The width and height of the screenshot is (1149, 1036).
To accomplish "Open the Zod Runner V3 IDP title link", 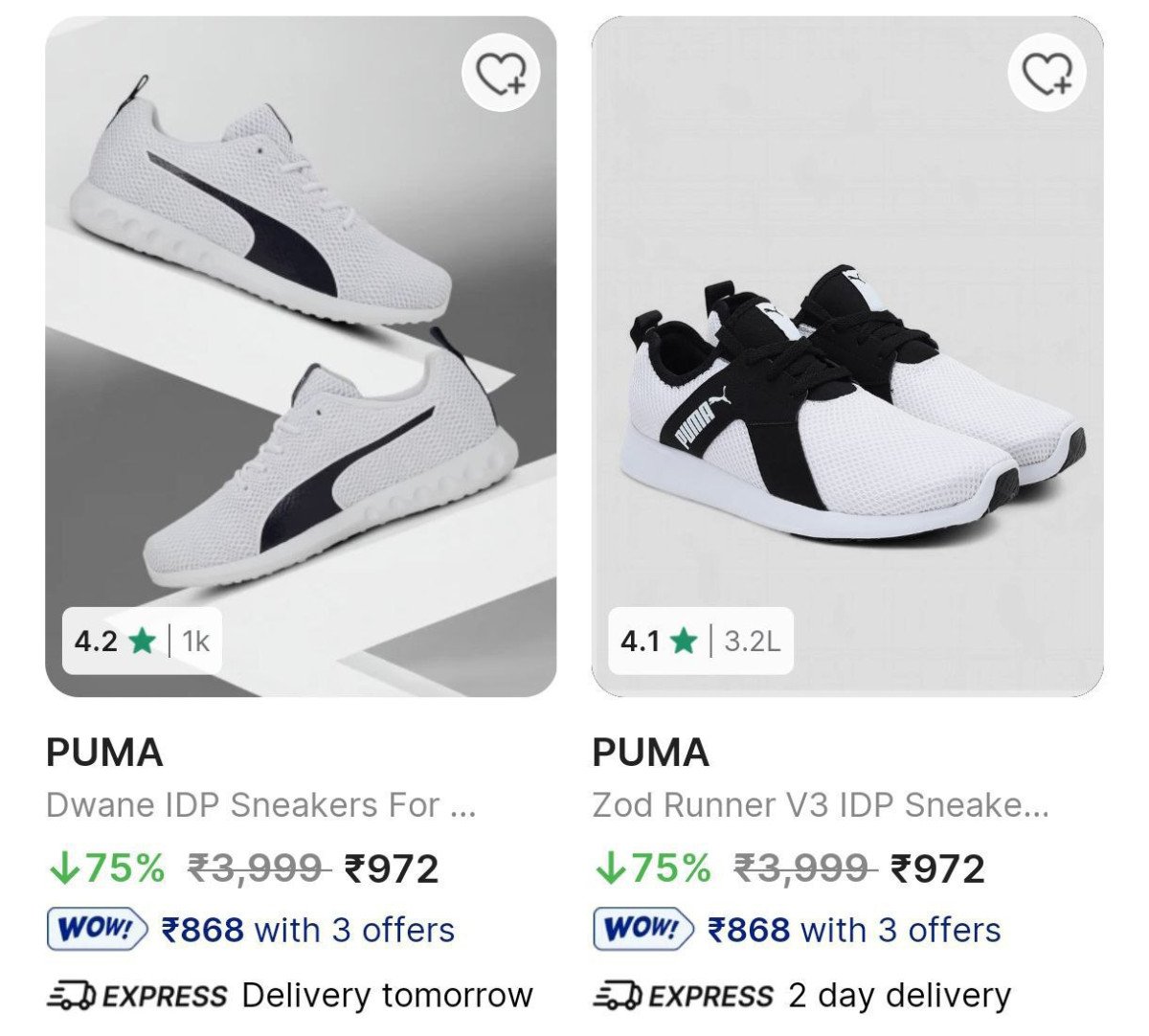I will pyautogui.click(x=820, y=805).
